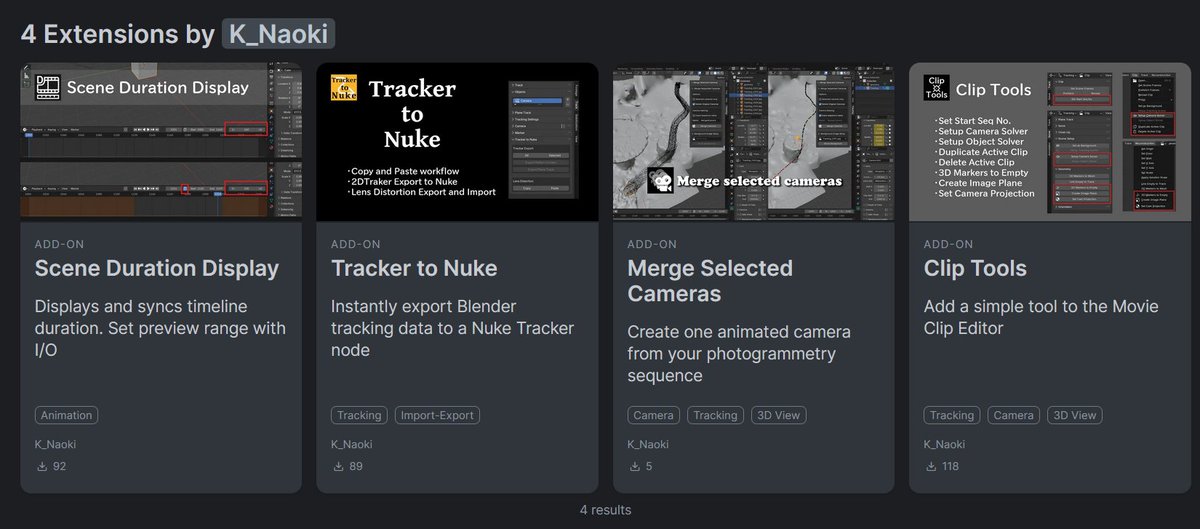Click ADD-ON label on Merge Selected Cameras card

651,244
